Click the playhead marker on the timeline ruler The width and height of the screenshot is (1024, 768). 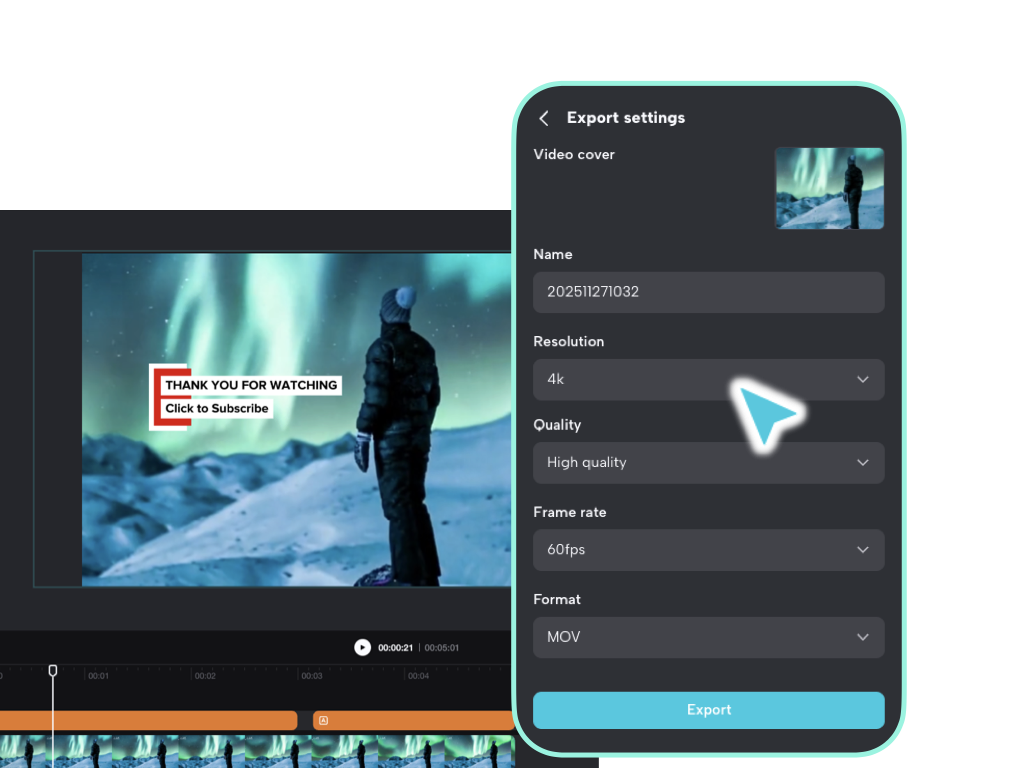pyautogui.click(x=53, y=671)
